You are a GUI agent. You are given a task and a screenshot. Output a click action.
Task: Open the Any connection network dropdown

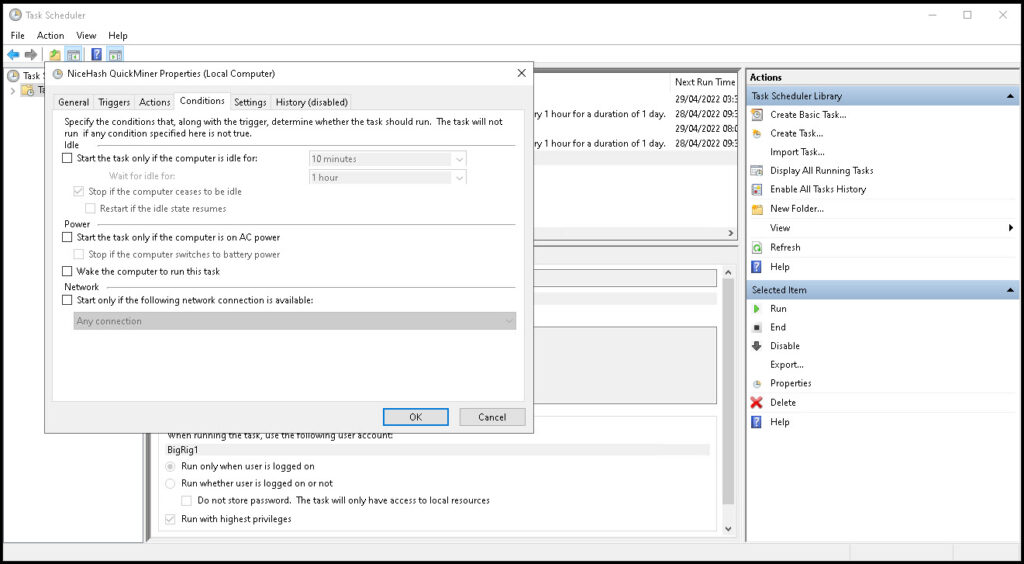295,321
